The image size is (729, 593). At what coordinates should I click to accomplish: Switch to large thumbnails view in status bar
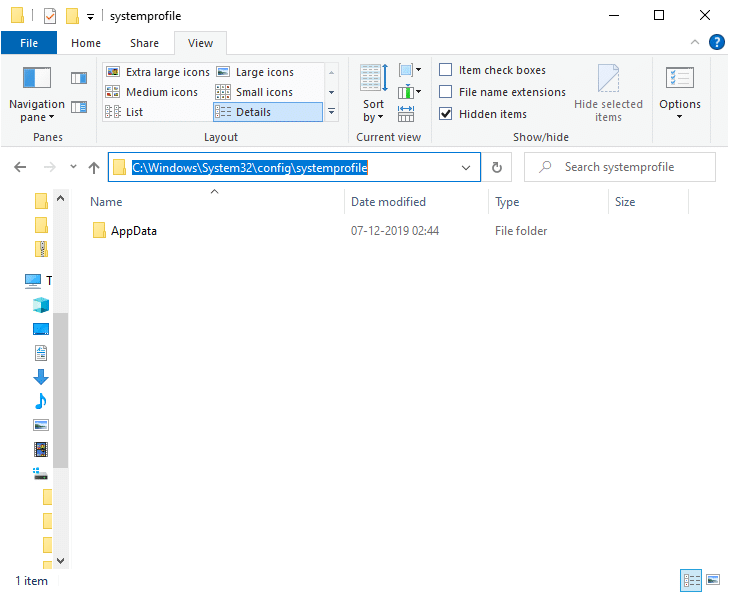click(713, 579)
